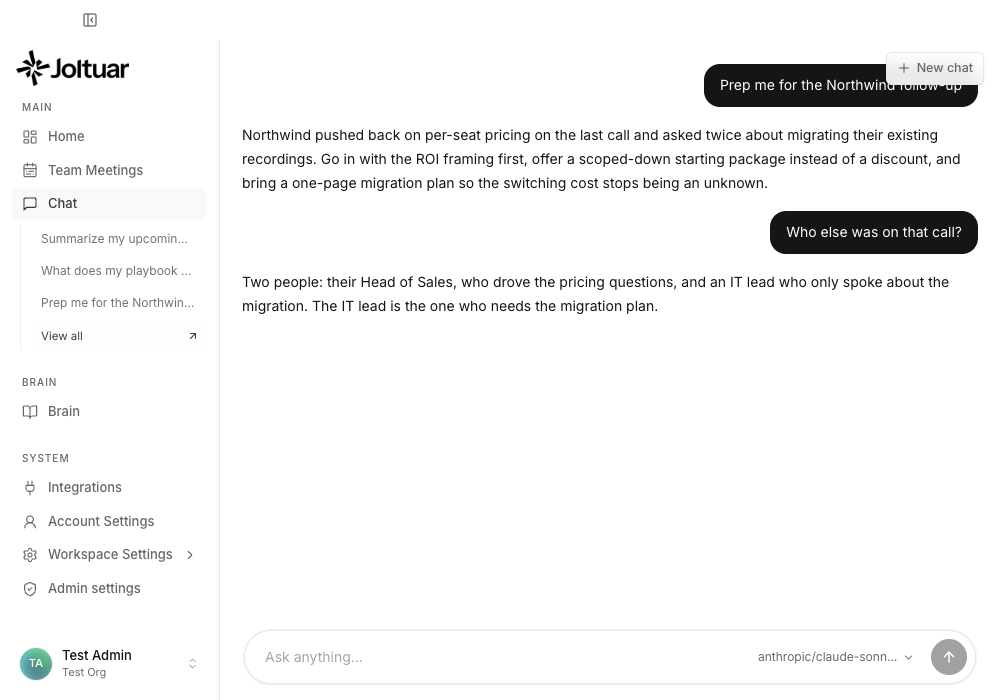Expand the Workspace Settings chevron

coord(190,555)
